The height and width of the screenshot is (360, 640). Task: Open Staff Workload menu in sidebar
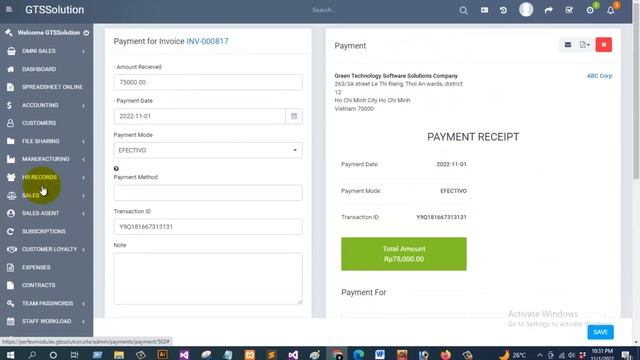(x=47, y=321)
